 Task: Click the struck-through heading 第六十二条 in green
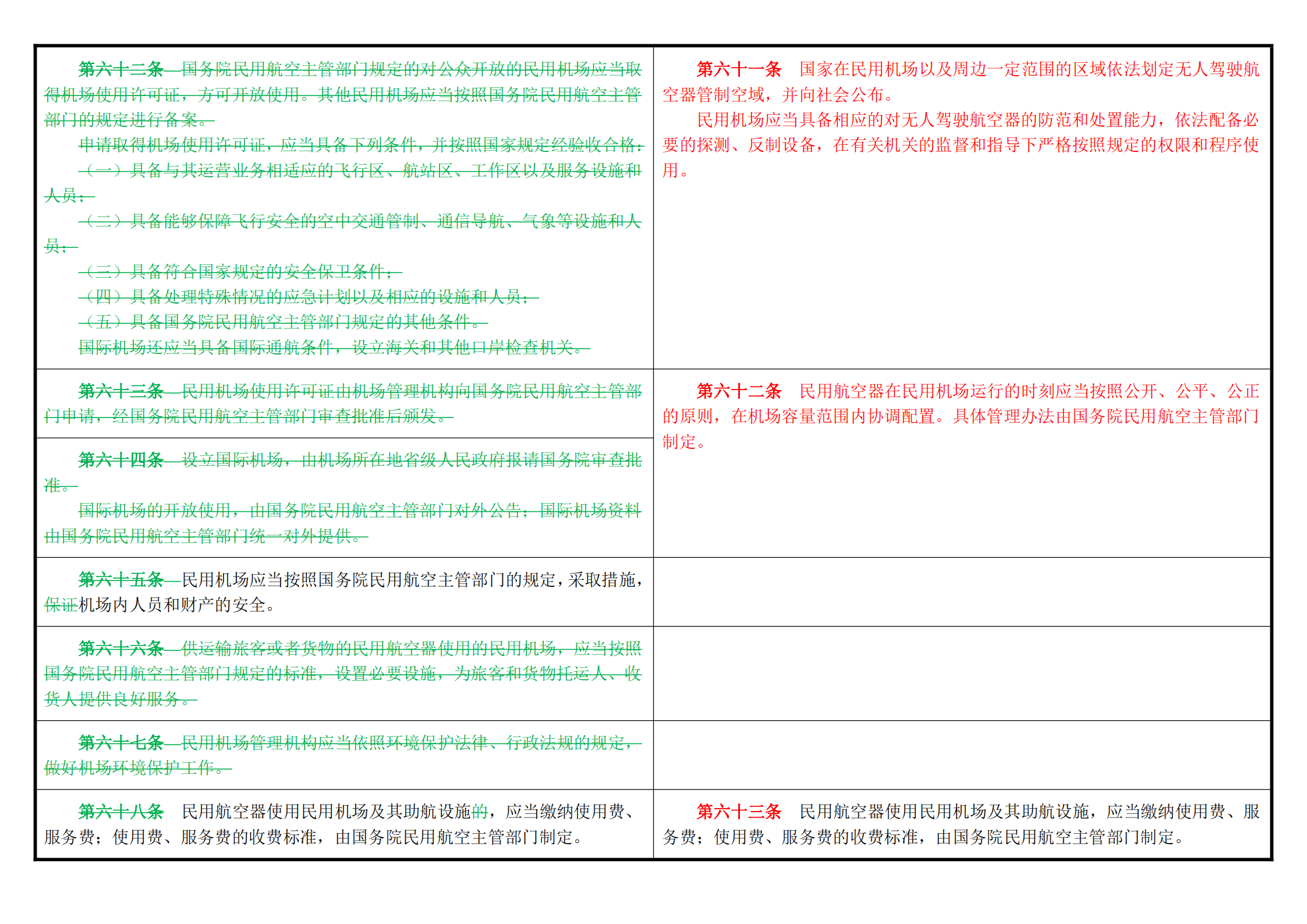tap(121, 69)
